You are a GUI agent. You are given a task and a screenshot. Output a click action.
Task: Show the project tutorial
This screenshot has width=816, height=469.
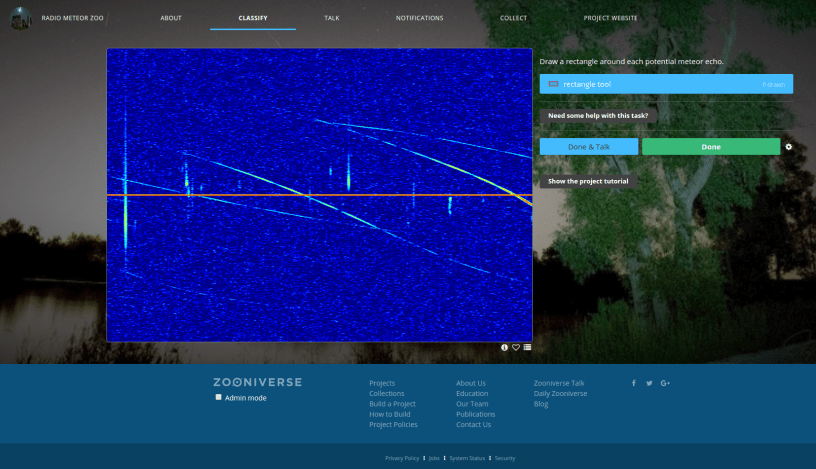point(588,181)
